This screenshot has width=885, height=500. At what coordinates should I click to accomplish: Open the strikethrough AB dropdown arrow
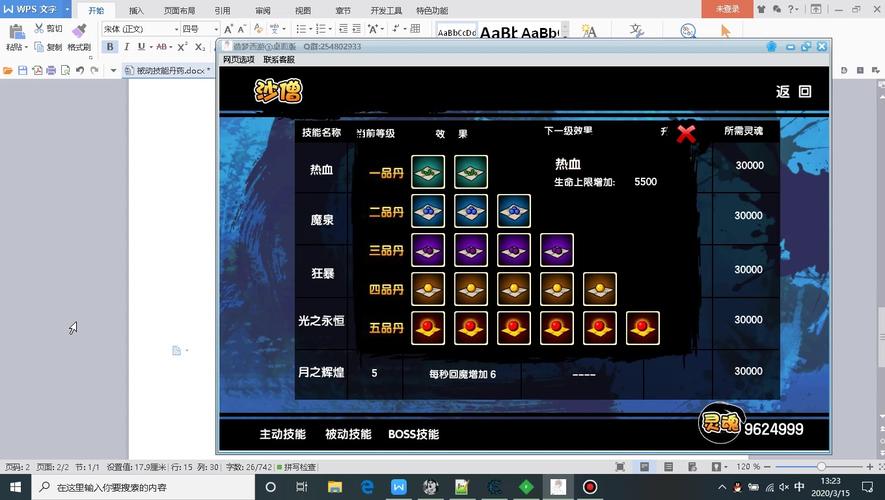[170, 47]
